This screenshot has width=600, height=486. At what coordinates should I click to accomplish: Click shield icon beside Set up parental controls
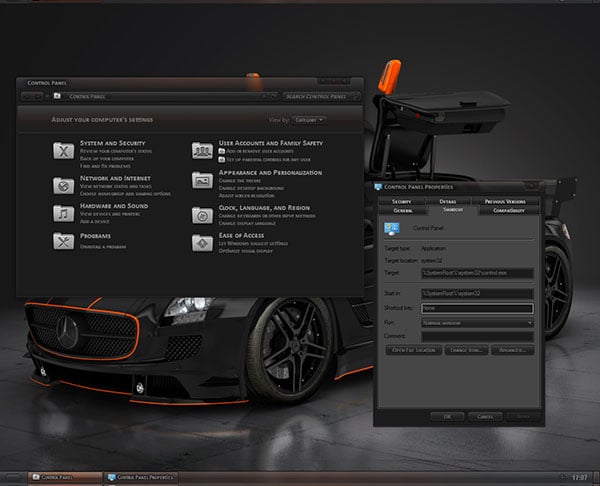(222, 159)
